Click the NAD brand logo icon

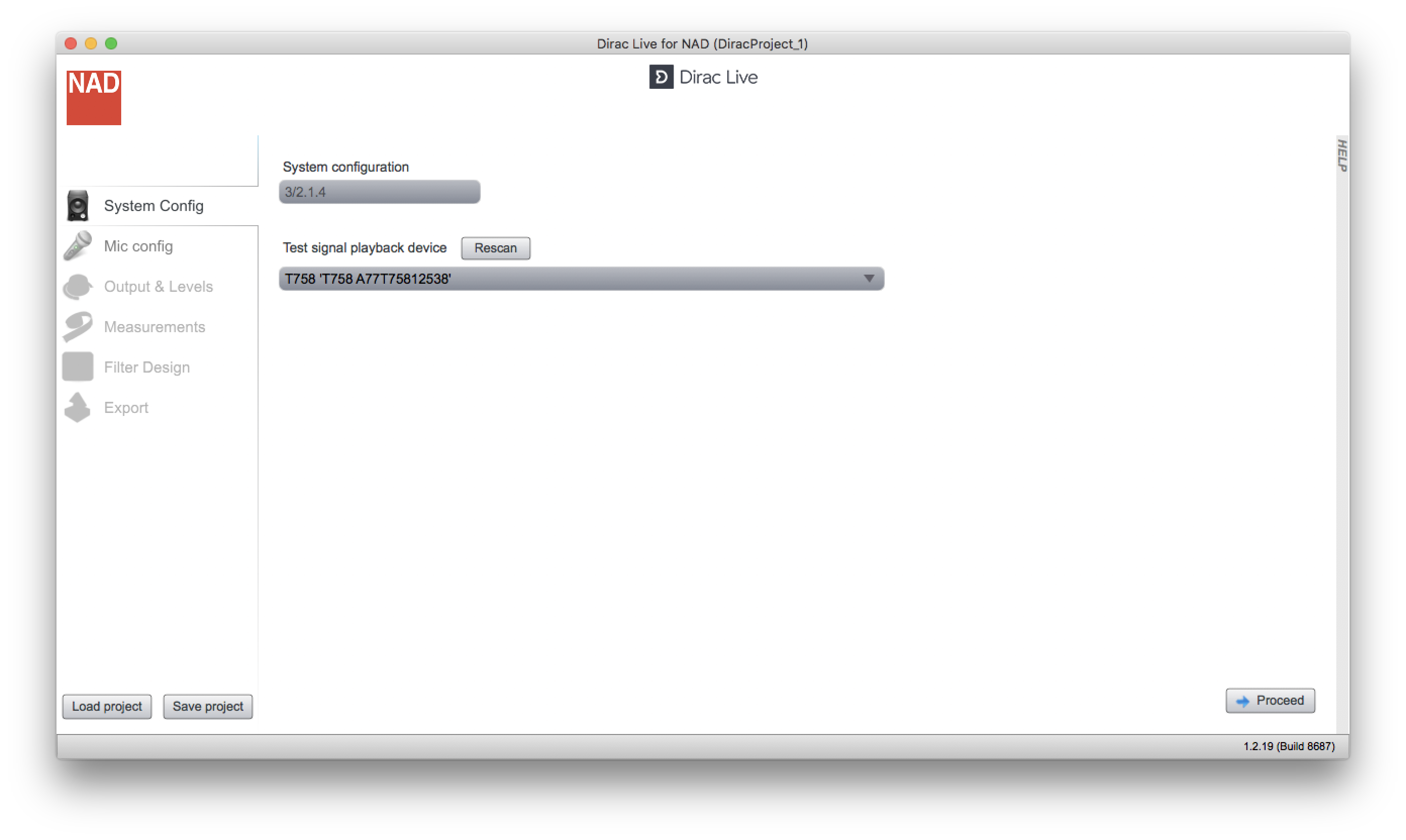[93, 97]
